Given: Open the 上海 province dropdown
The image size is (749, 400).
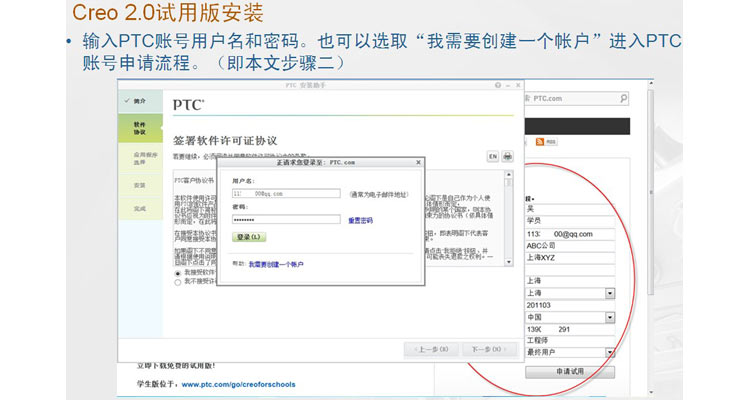Looking at the screenshot, I should coord(610,293).
